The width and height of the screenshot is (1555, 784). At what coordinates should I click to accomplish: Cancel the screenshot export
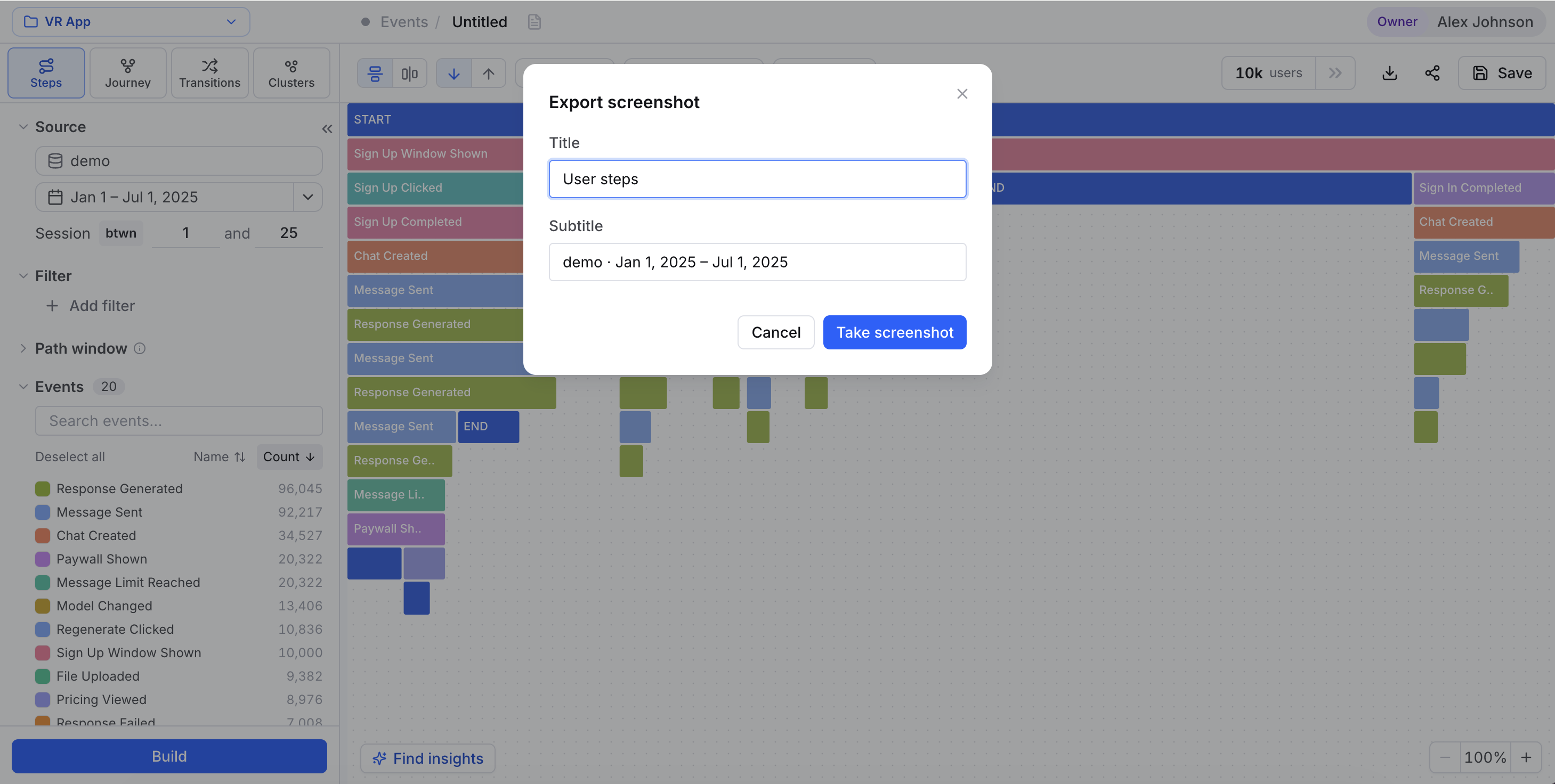point(776,332)
